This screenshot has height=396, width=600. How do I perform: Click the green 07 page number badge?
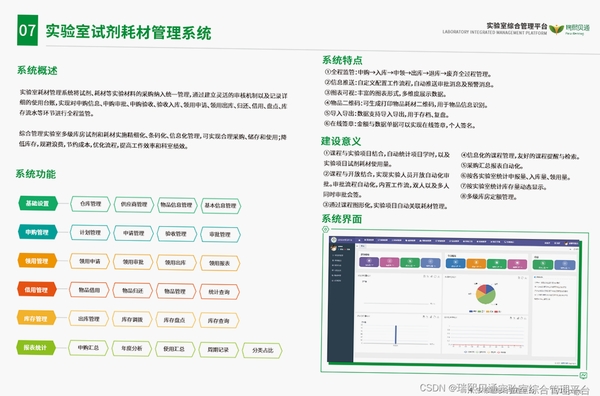pyautogui.click(x=28, y=30)
